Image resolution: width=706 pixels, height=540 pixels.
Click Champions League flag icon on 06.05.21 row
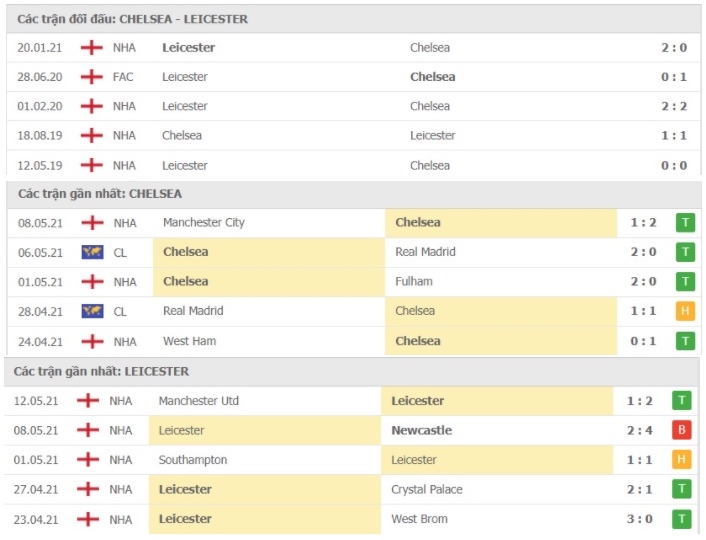(92, 252)
